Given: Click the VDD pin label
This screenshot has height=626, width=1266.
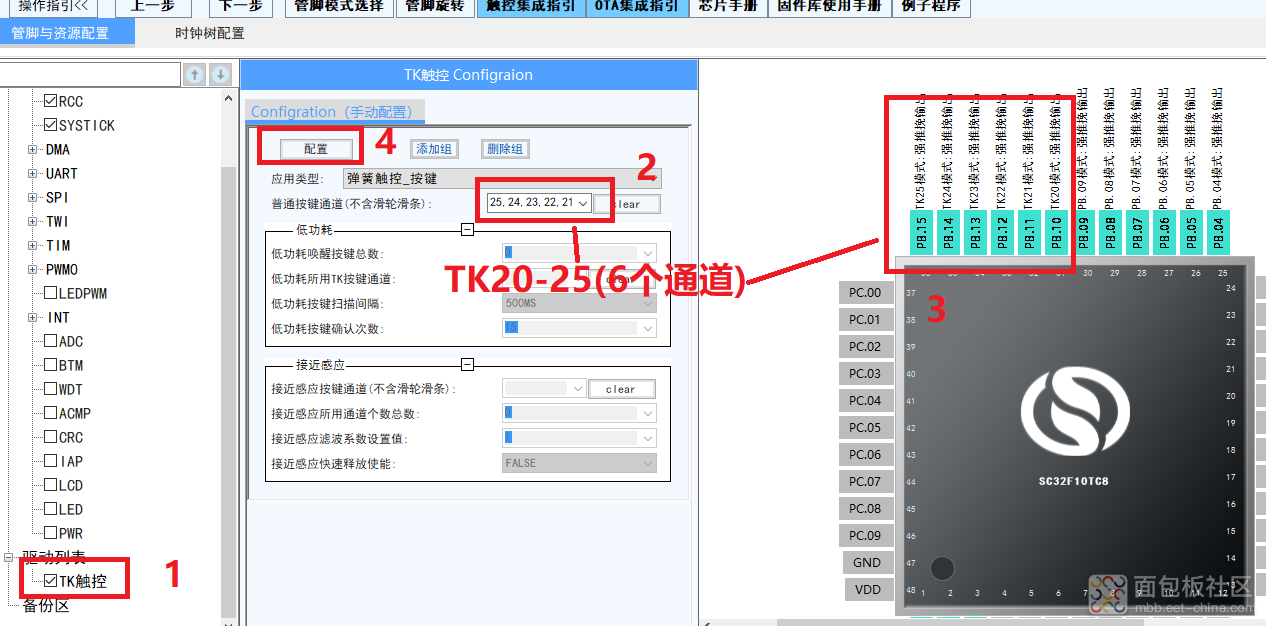Looking at the screenshot, I should (x=867, y=589).
